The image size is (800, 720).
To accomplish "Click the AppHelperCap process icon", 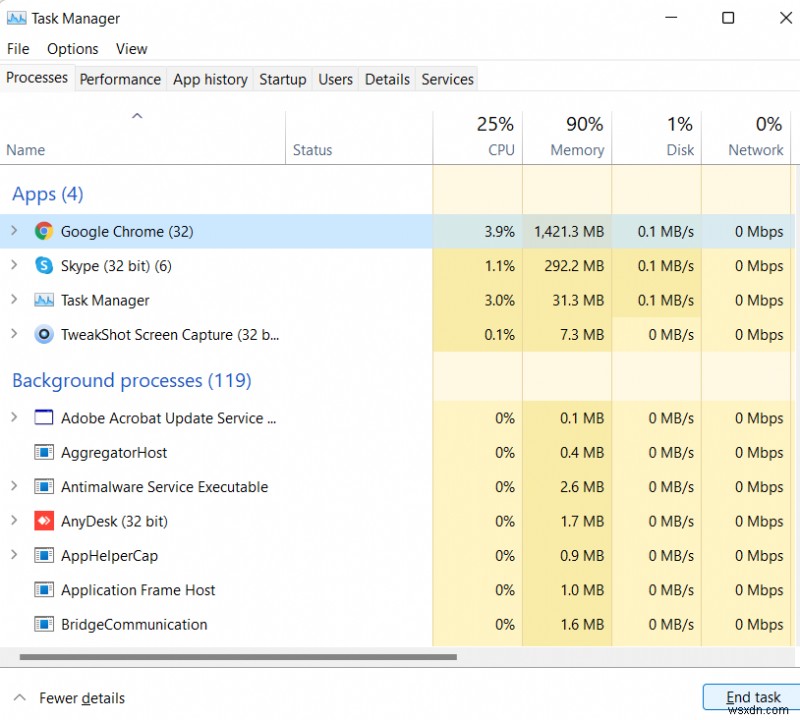I will [44, 555].
